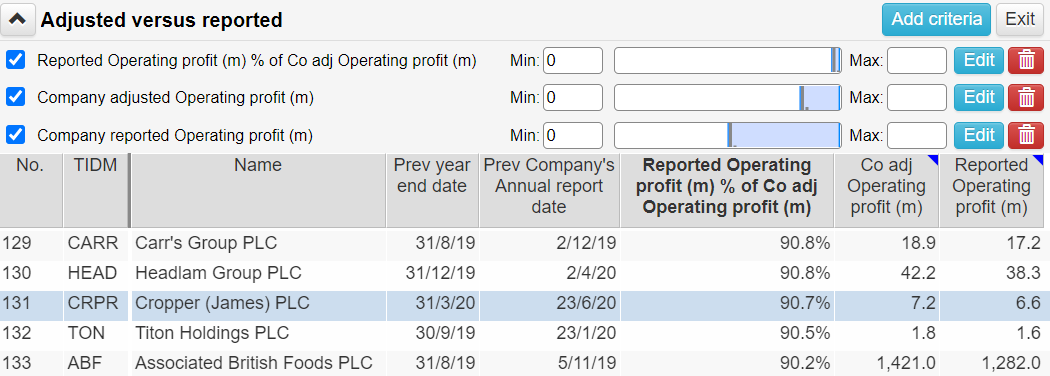Click the Min field for the Reported Operating profit % criterion
Image resolution: width=1050 pixels, height=376 pixels.
click(573, 60)
